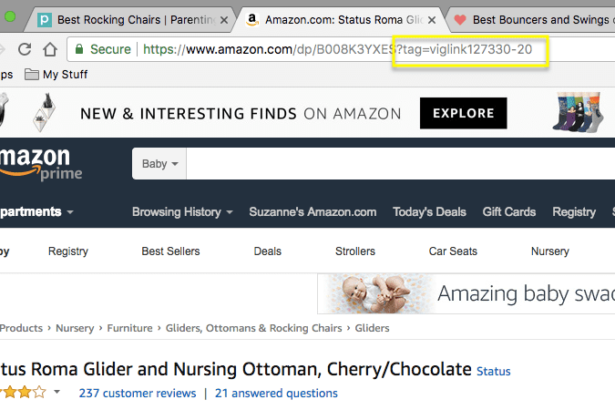Image resolution: width=615 pixels, height=410 pixels.
Task: Click the green Secure padlock icon
Action: [79, 49]
